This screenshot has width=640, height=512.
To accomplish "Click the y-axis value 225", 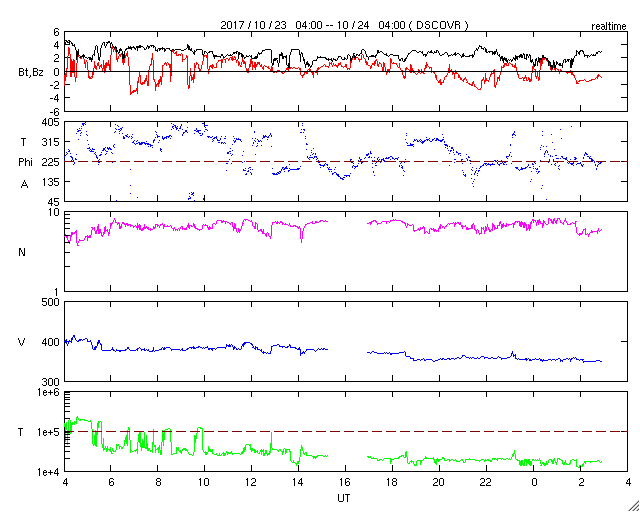I will [51, 162].
